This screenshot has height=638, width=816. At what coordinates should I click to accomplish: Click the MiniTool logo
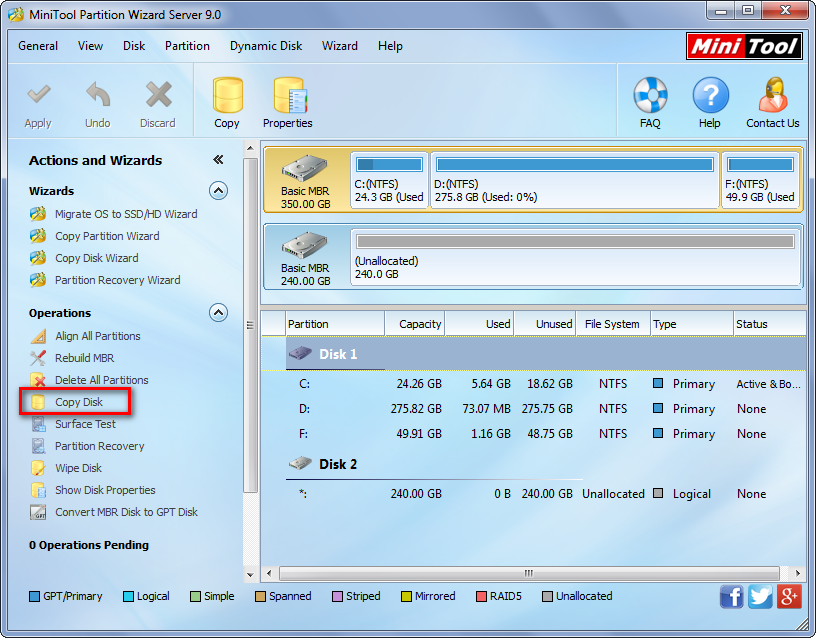click(744, 46)
